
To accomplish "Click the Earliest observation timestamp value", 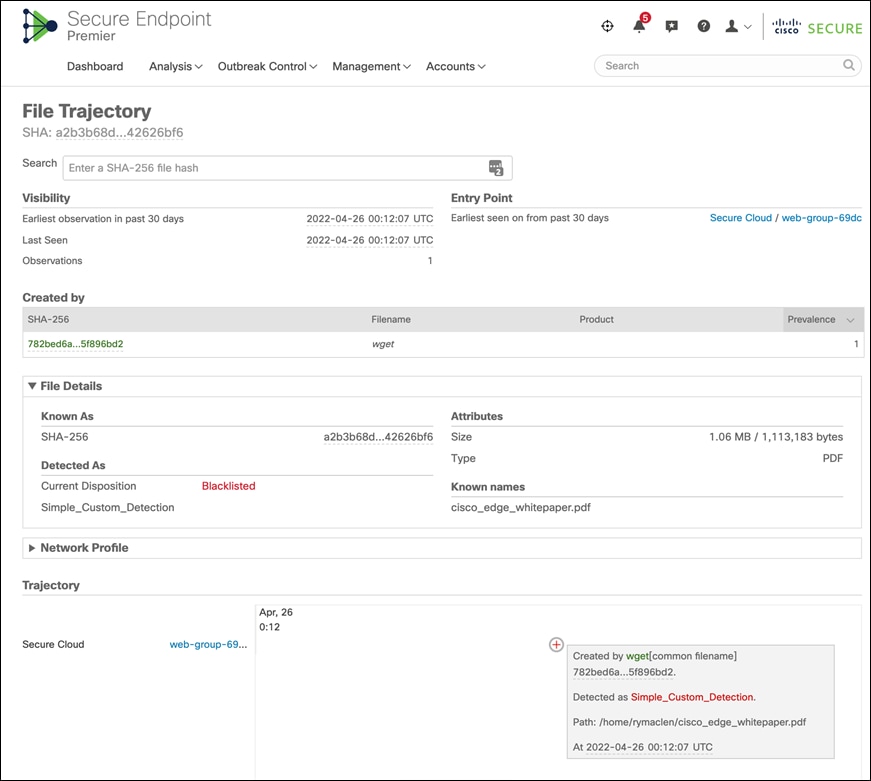I will (370, 219).
